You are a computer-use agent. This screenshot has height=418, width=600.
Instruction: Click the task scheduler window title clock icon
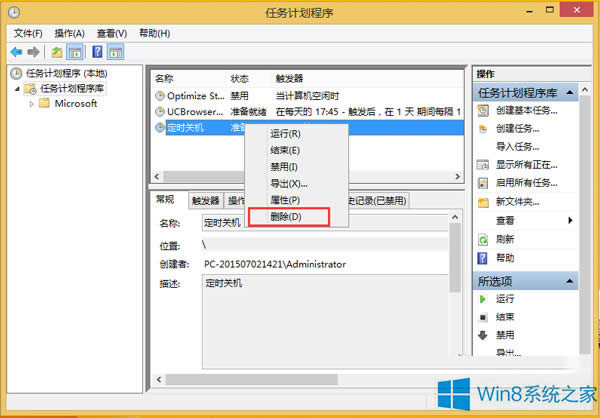point(14,13)
